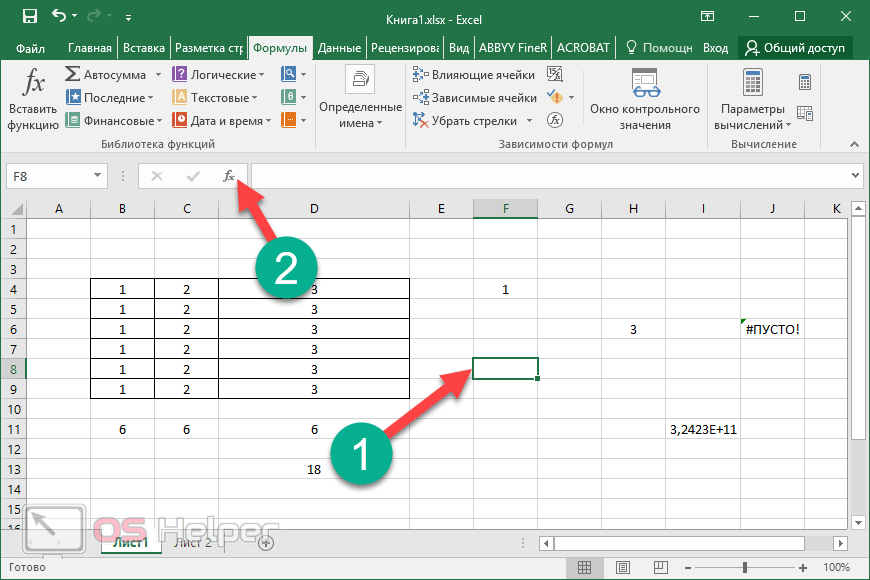
Task: Toggle the Show Formulas icon in Зависимости формул
Action: 556,75
